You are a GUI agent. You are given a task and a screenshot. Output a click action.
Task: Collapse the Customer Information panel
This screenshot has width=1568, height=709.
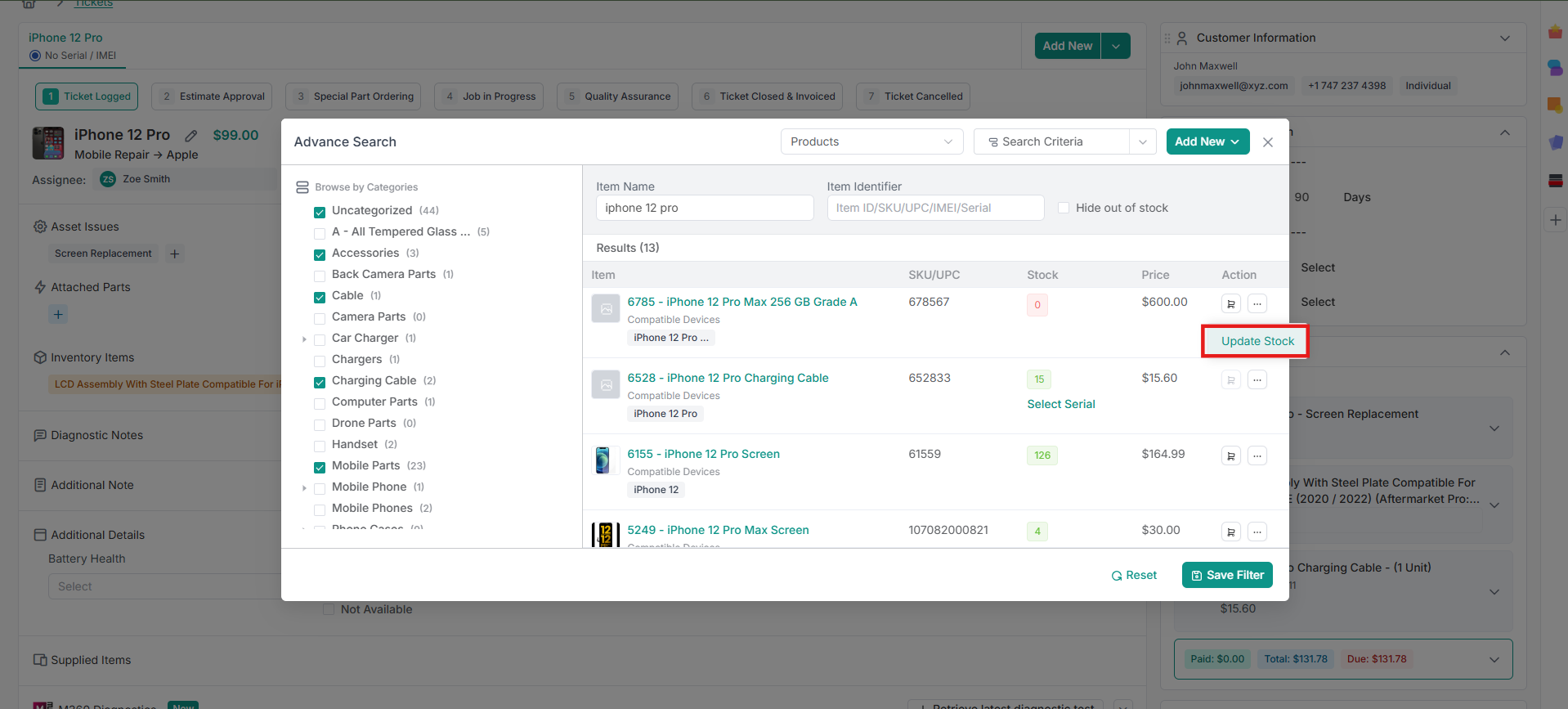[1505, 38]
